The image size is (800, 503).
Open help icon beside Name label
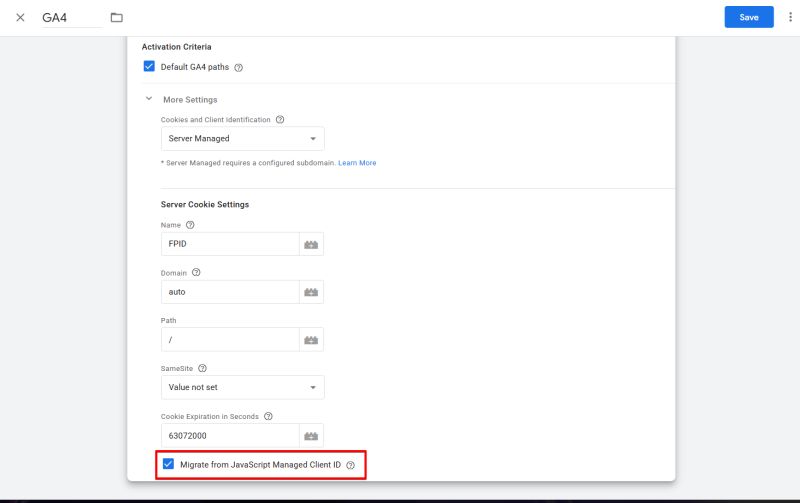pyautogui.click(x=190, y=224)
